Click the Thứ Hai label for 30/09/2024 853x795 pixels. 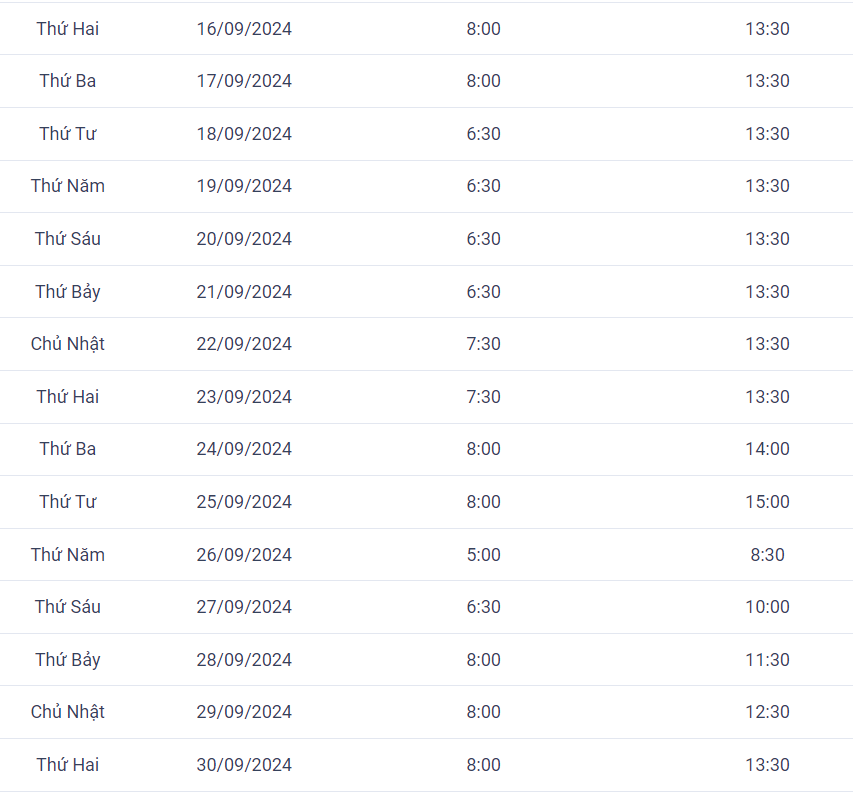click(67, 765)
